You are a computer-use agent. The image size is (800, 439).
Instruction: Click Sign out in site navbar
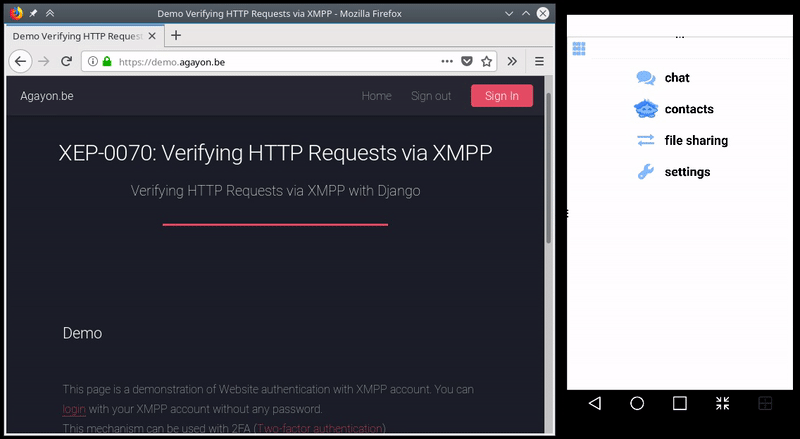pyautogui.click(x=431, y=96)
